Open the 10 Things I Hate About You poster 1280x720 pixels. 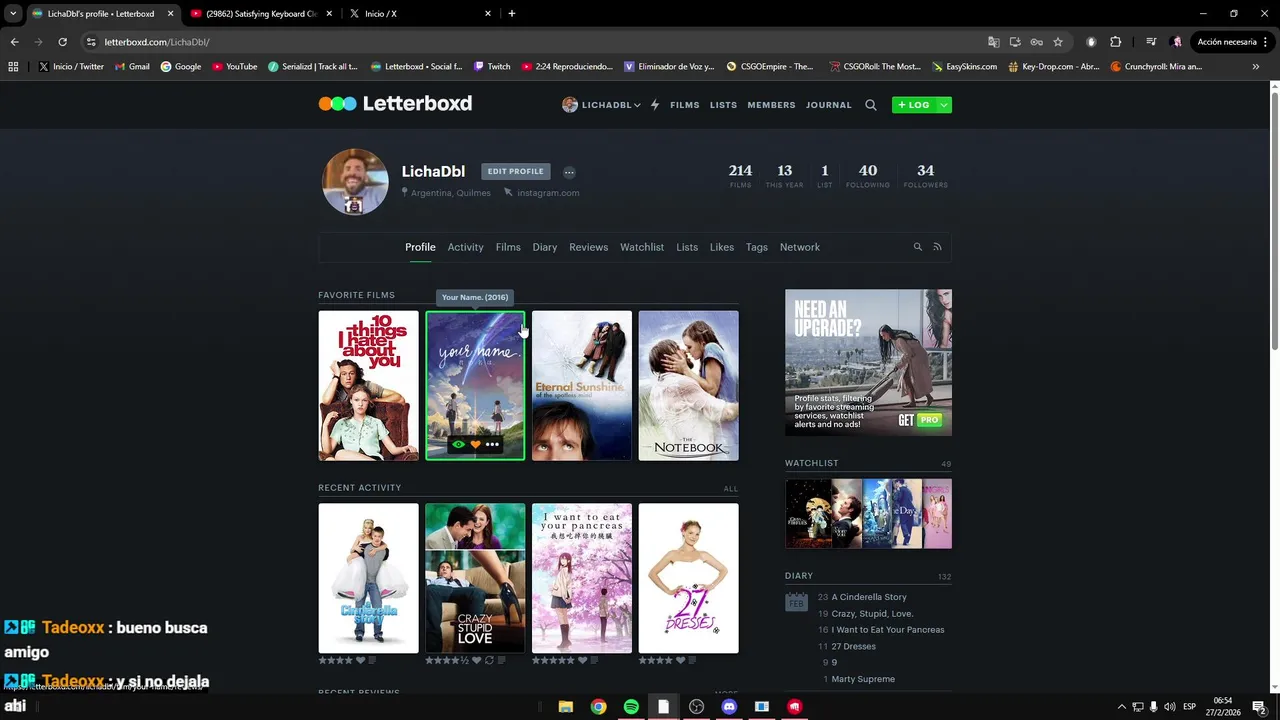(x=368, y=386)
